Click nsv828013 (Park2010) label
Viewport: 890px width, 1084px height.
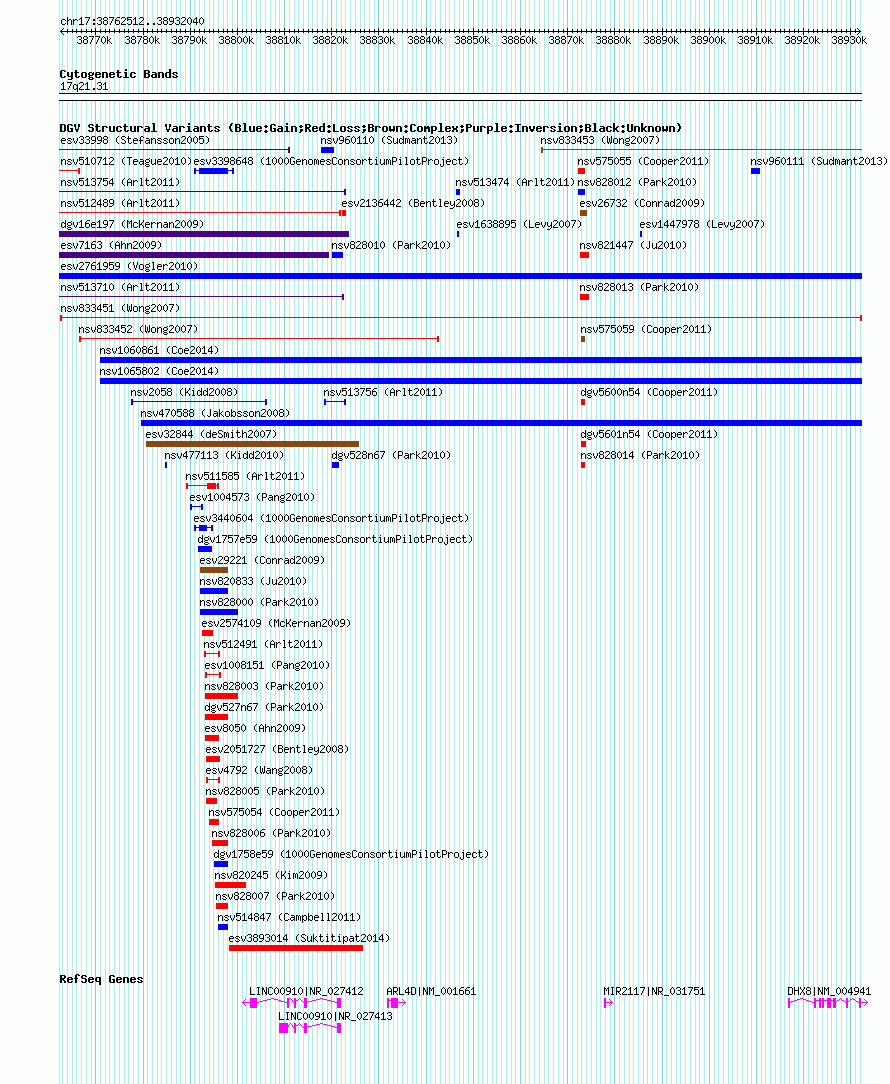click(x=639, y=287)
